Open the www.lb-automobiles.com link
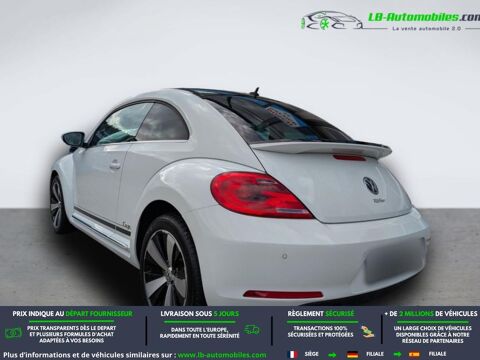The image size is (480, 360). pos(222,355)
